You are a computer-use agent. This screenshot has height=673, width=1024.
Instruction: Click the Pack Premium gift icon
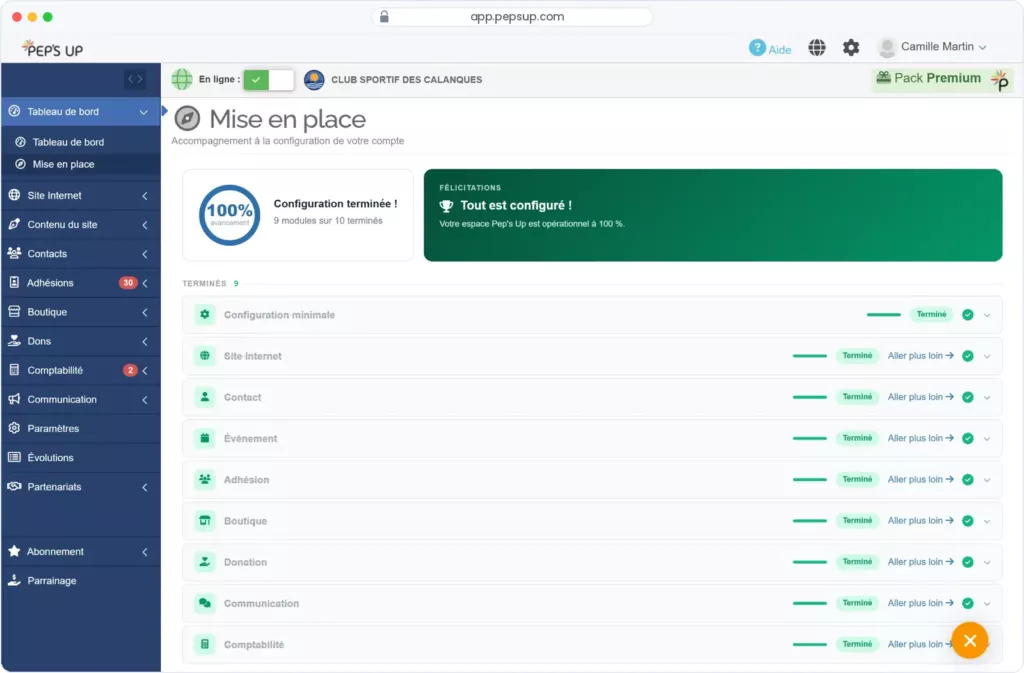coord(883,77)
